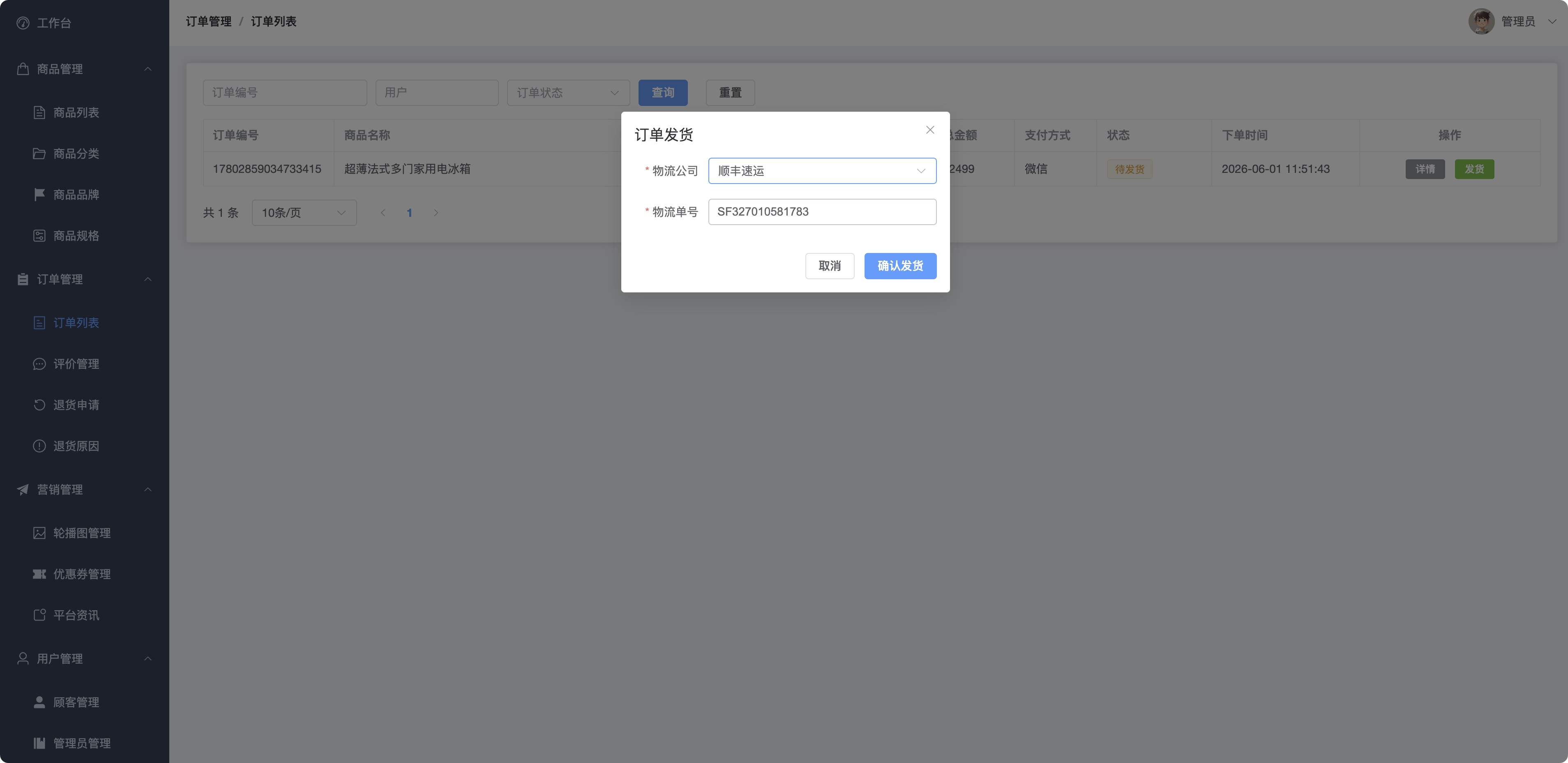The image size is (1568, 763).
Task: Click product name 超薄法式多门家用电冰箱
Action: click(407, 169)
